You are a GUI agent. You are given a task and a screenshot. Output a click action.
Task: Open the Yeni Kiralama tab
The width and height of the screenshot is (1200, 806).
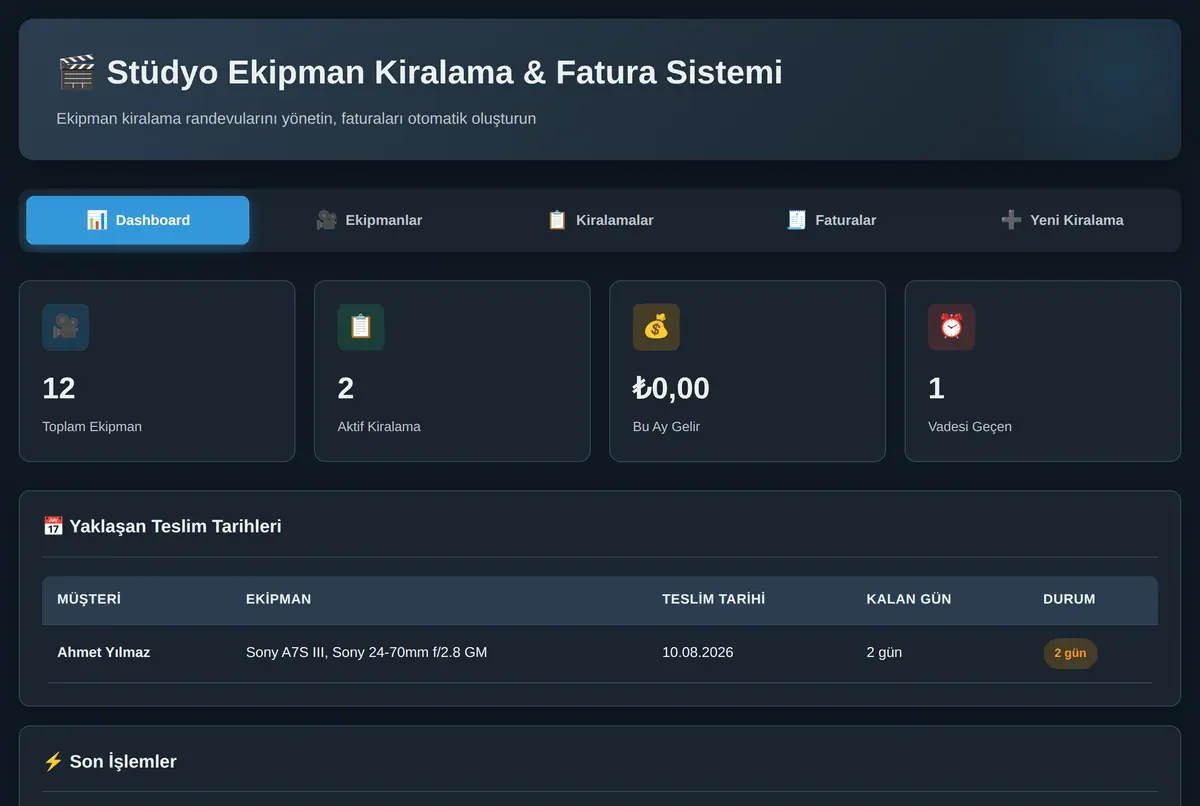coord(1062,220)
